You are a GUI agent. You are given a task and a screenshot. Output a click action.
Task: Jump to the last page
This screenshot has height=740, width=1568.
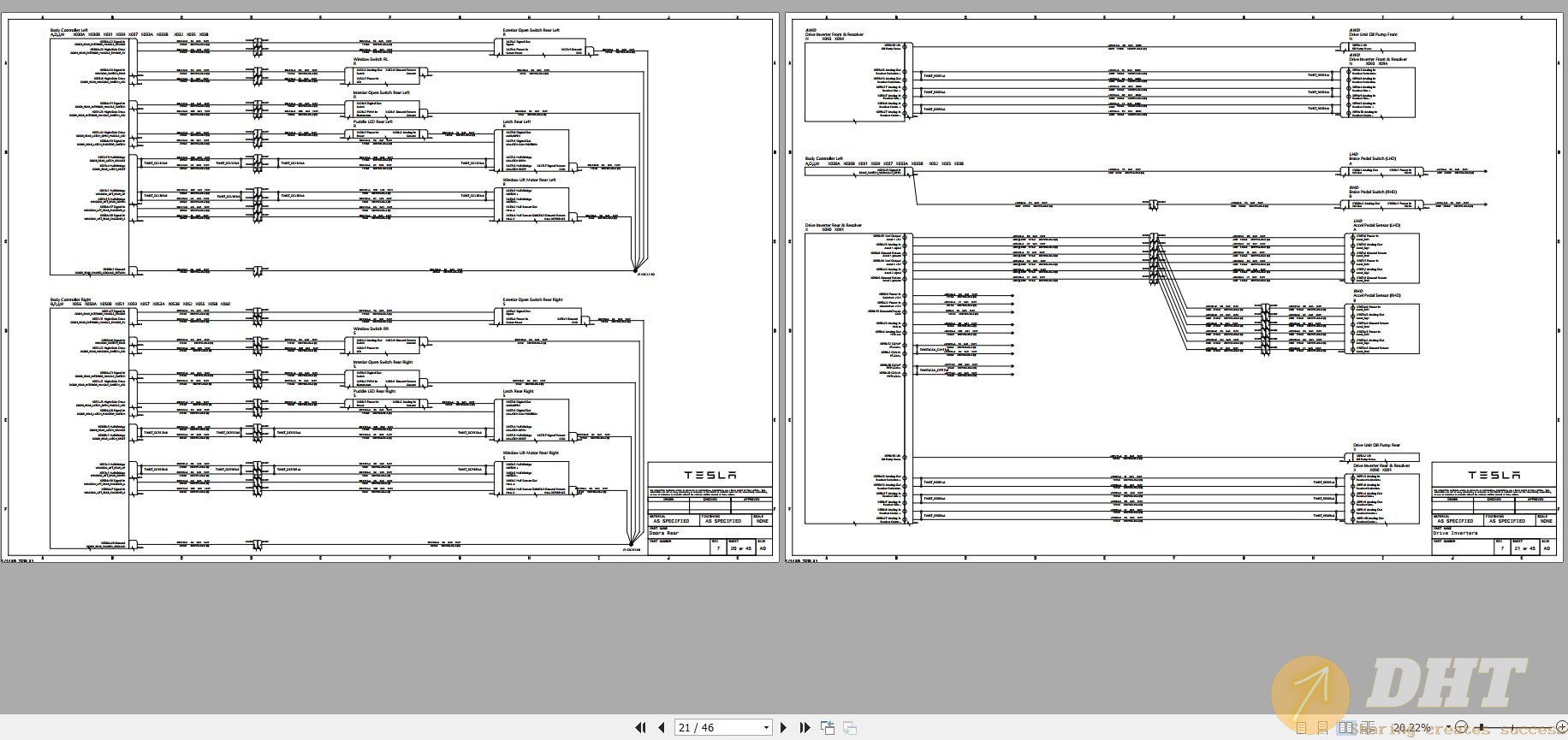coord(805,727)
